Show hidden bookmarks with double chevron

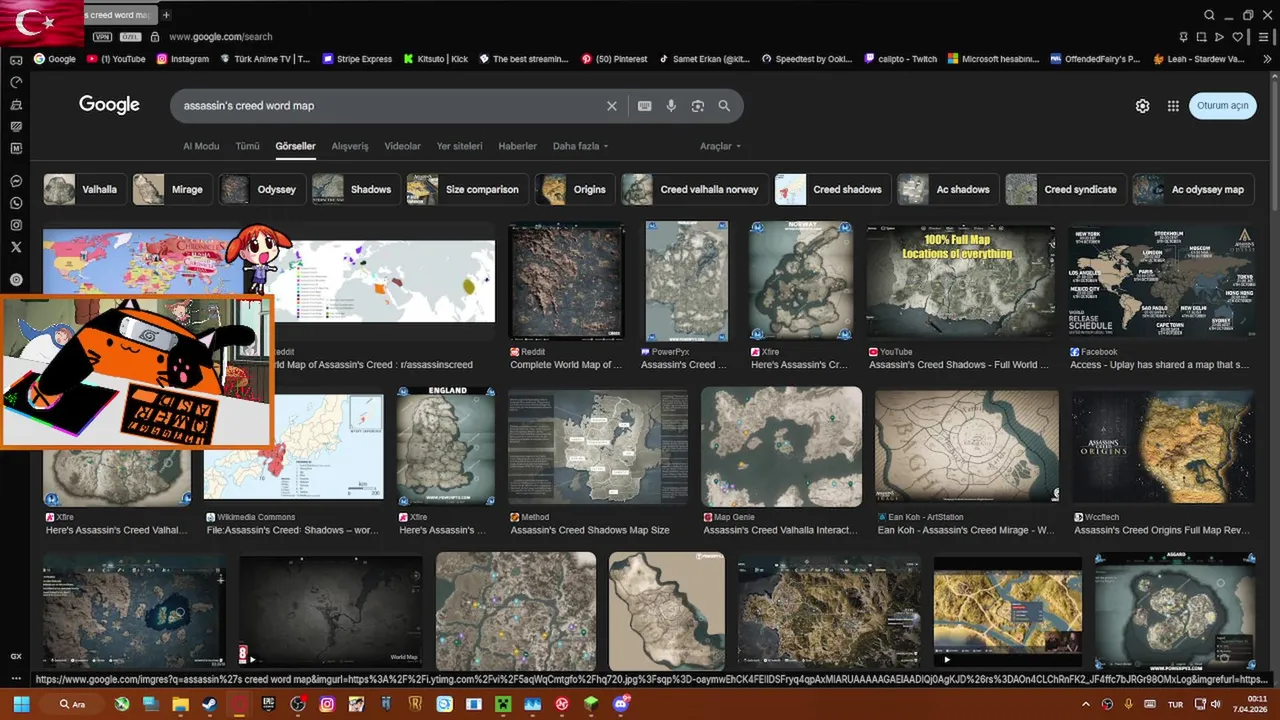1266,59
